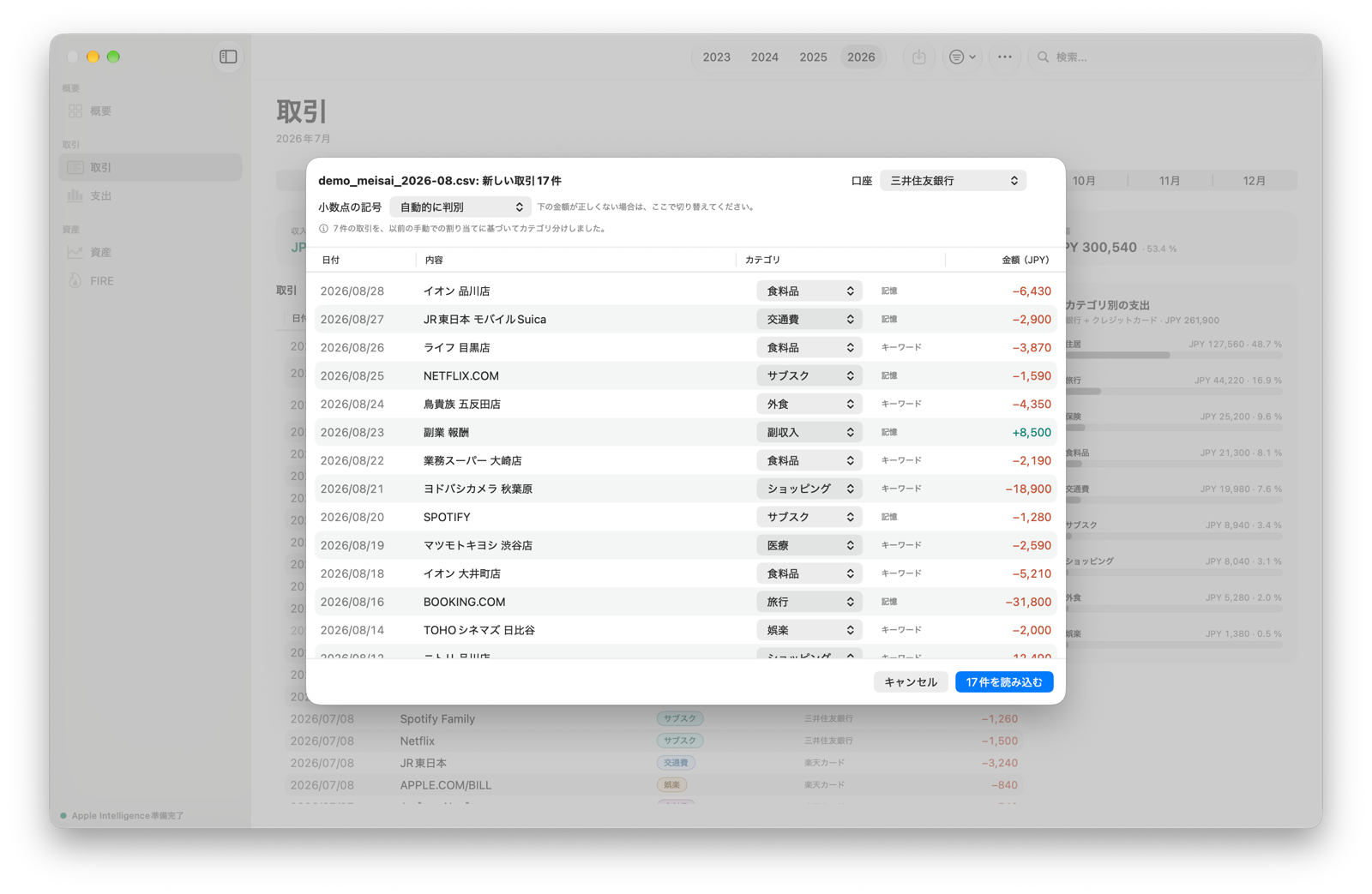Switch to year 2025
Image resolution: width=1372 pixels, height=894 pixels.
[x=813, y=57]
